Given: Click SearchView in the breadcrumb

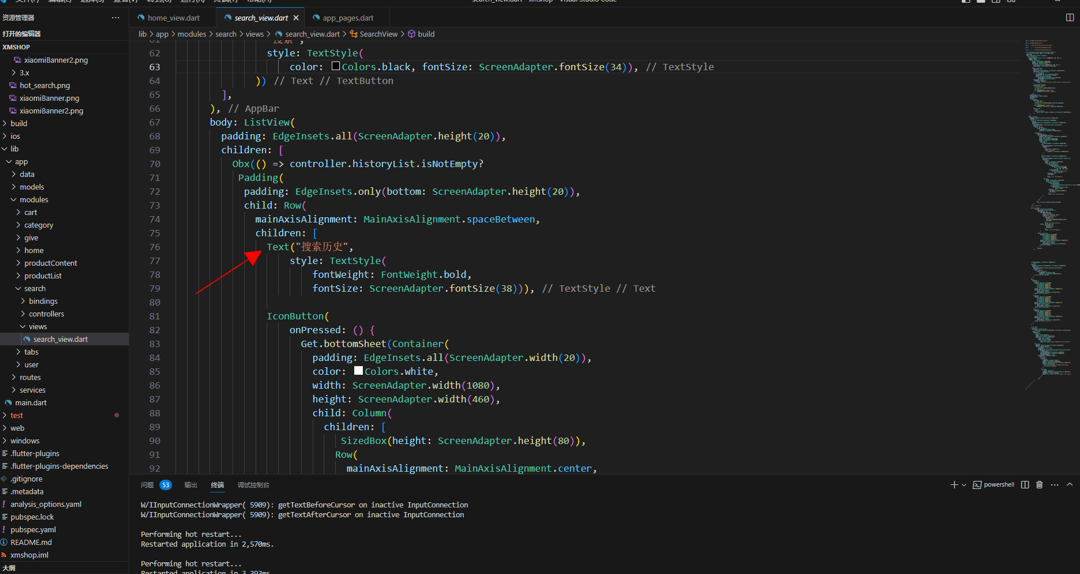Looking at the screenshot, I should pyautogui.click(x=378, y=34).
